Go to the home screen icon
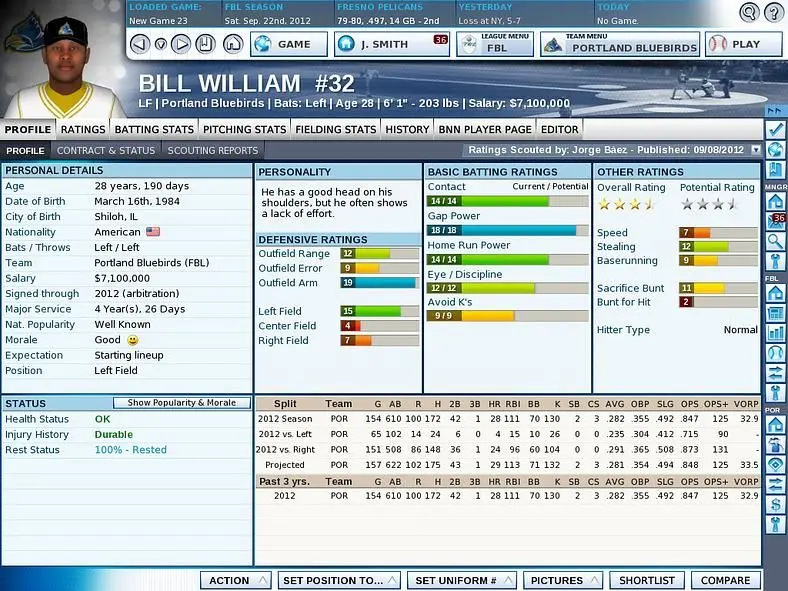This screenshot has height=591, width=788. click(233, 44)
